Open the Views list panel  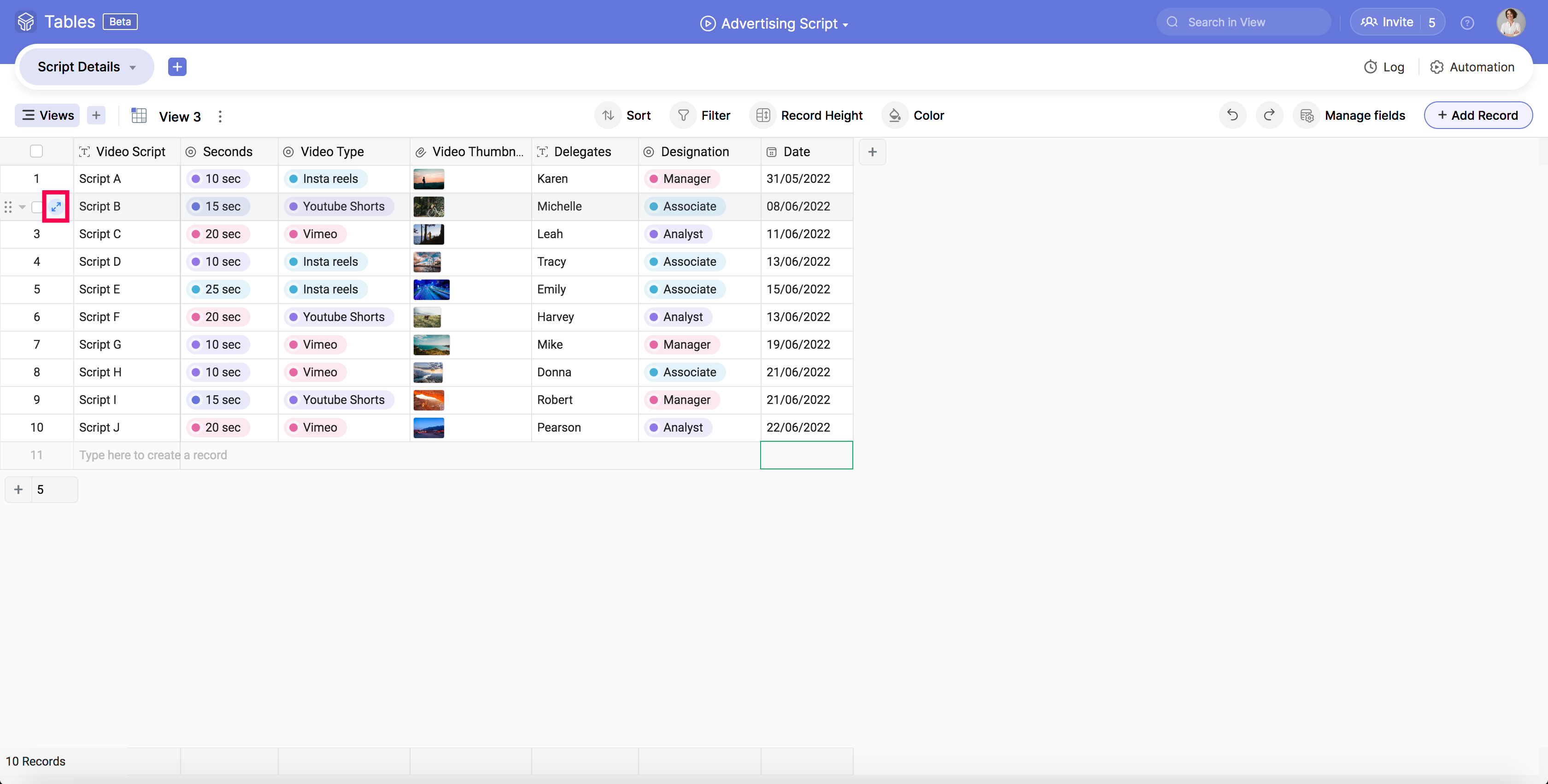47,115
